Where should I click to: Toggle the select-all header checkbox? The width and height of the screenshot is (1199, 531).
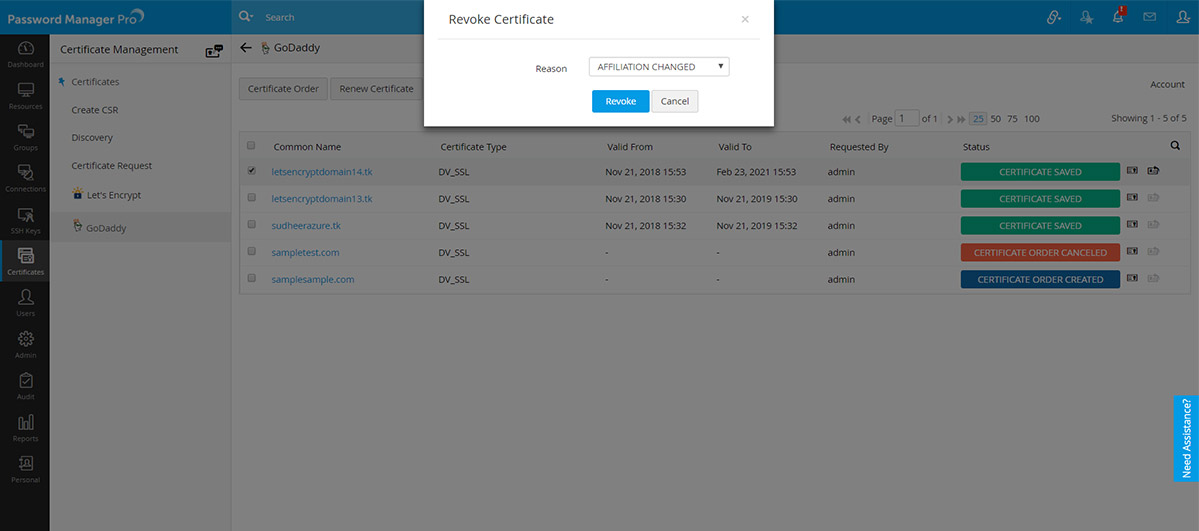click(251, 146)
